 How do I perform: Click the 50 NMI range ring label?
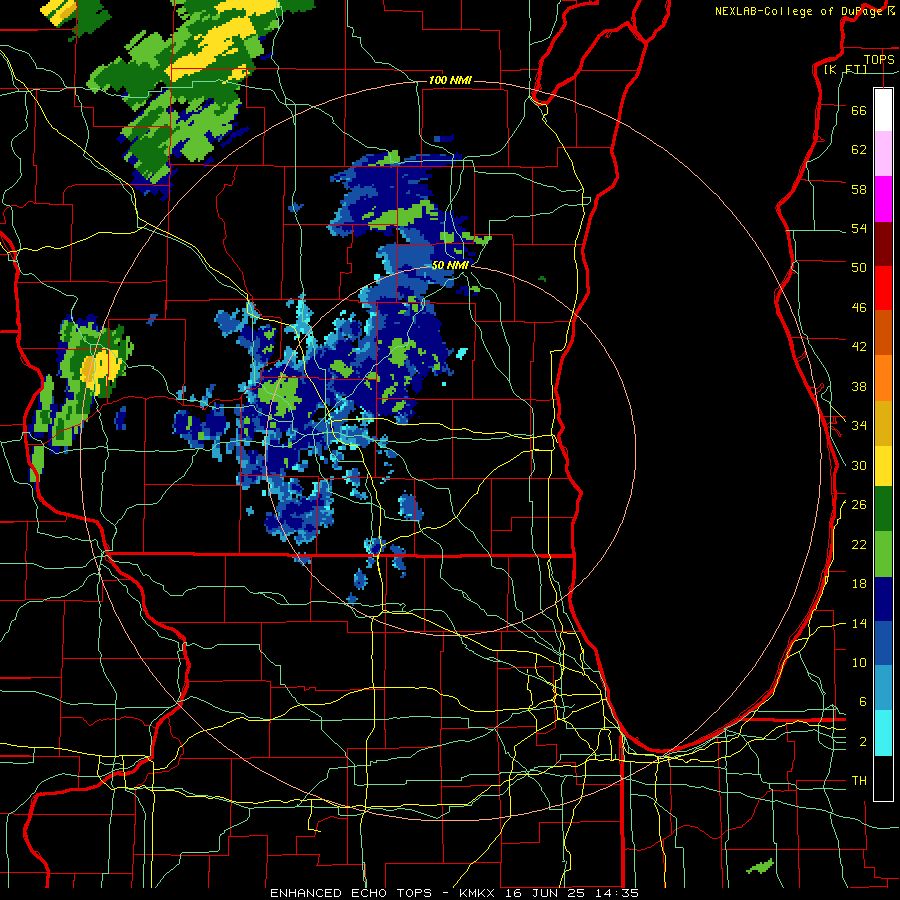[450, 265]
